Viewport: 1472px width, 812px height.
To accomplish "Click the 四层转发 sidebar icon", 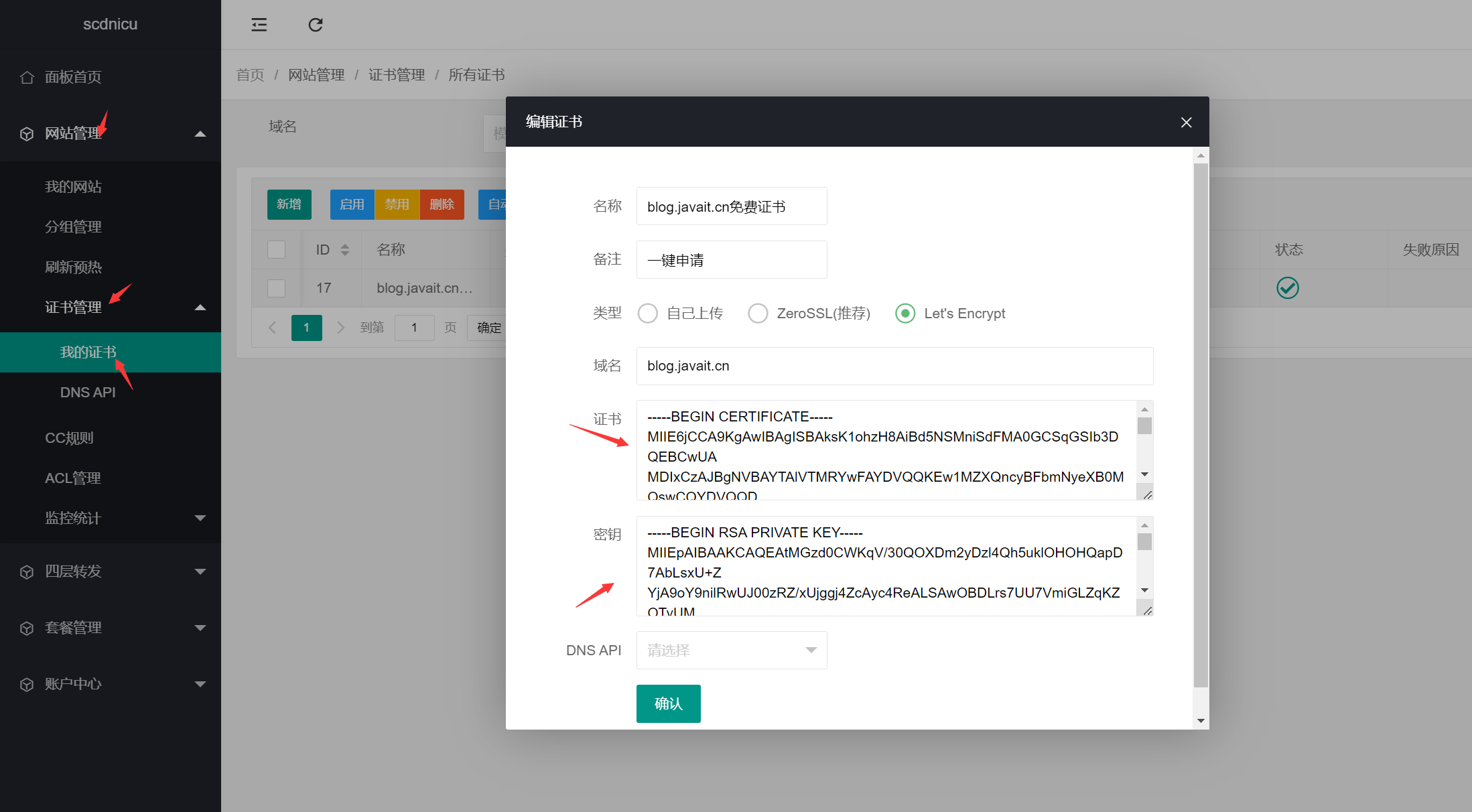I will (x=27, y=571).
